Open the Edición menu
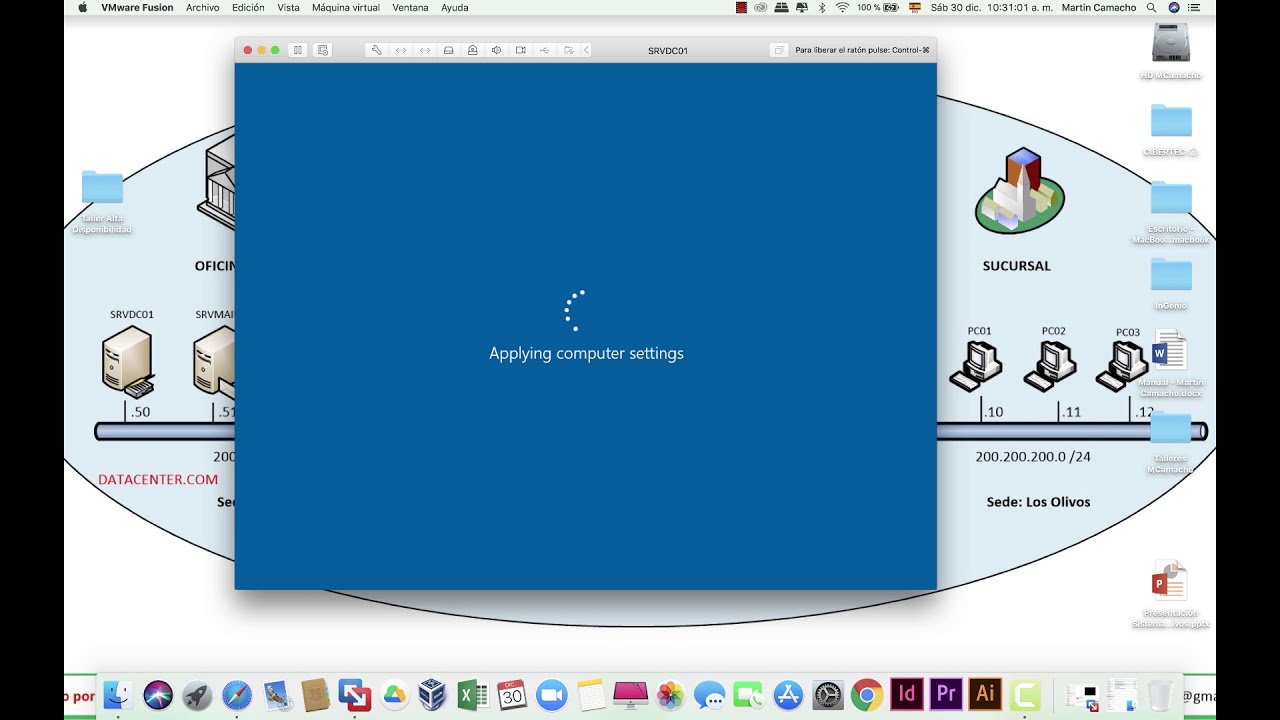 point(248,7)
